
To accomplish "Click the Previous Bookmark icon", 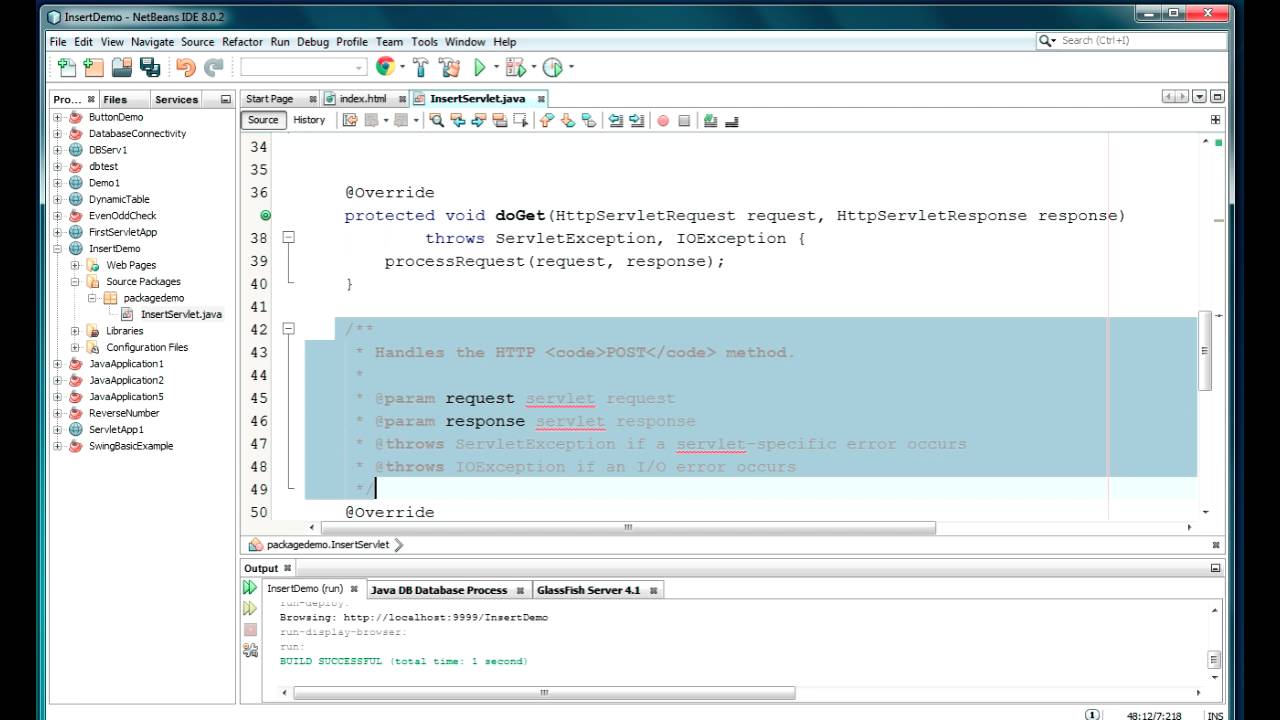I will click(x=547, y=120).
